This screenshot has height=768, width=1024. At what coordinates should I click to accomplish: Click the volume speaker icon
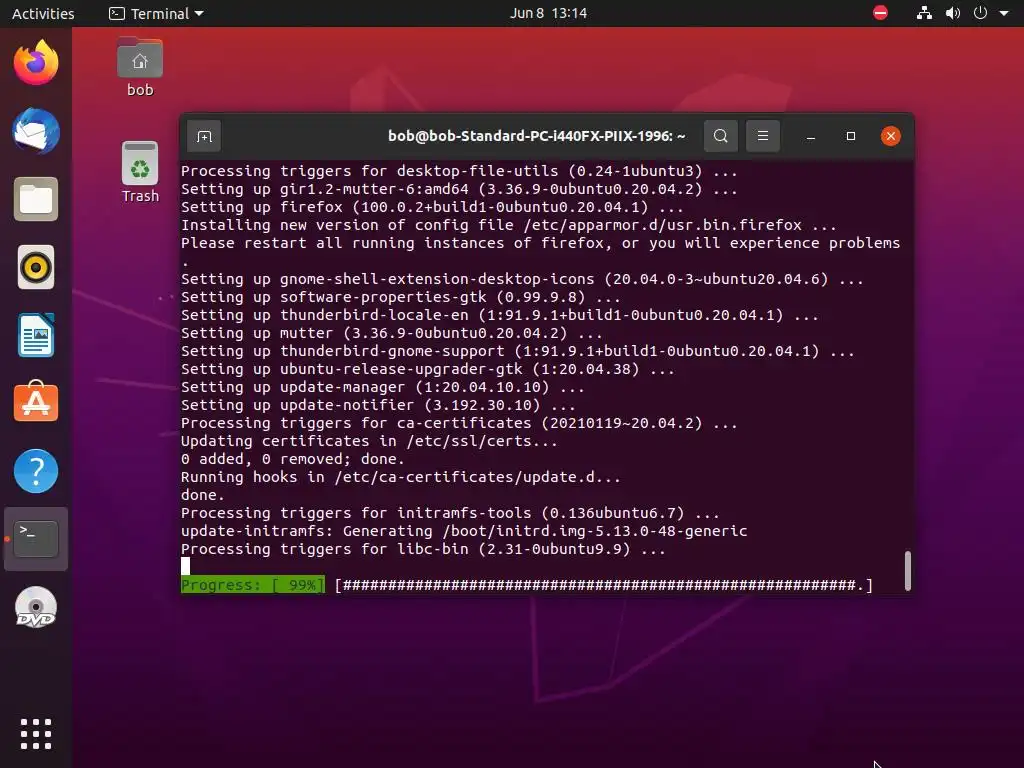[953, 13]
